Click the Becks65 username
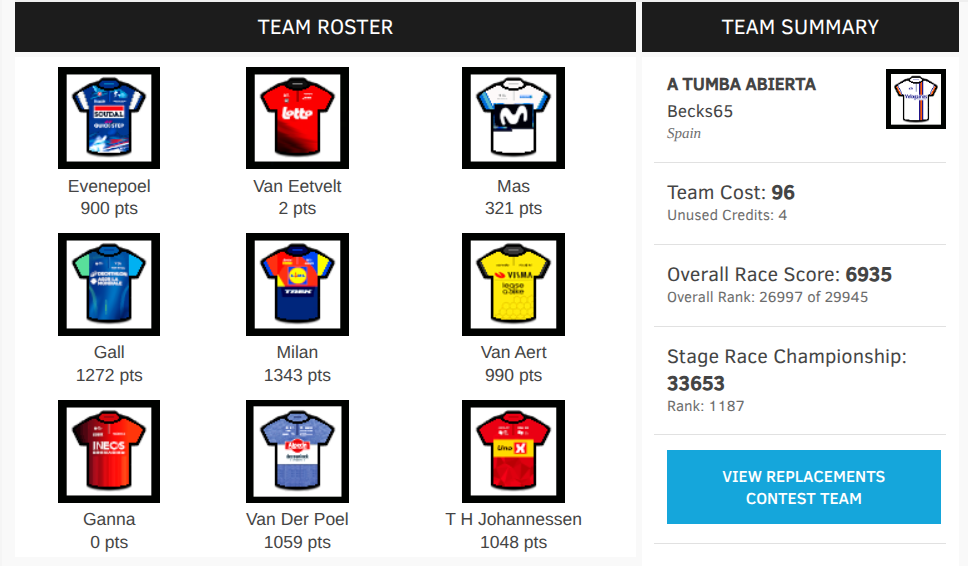Screen dimensions: 968x566 [x=699, y=112]
